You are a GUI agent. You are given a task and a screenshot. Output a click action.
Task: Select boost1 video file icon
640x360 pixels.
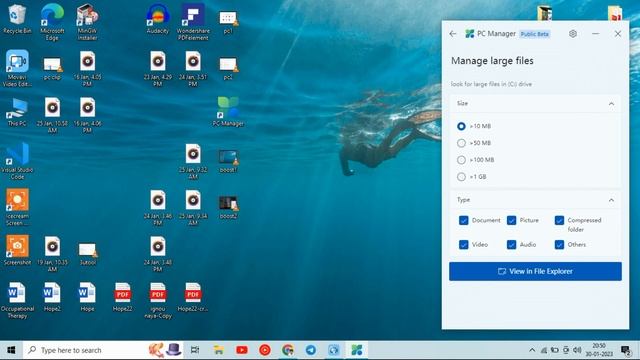pos(228,161)
